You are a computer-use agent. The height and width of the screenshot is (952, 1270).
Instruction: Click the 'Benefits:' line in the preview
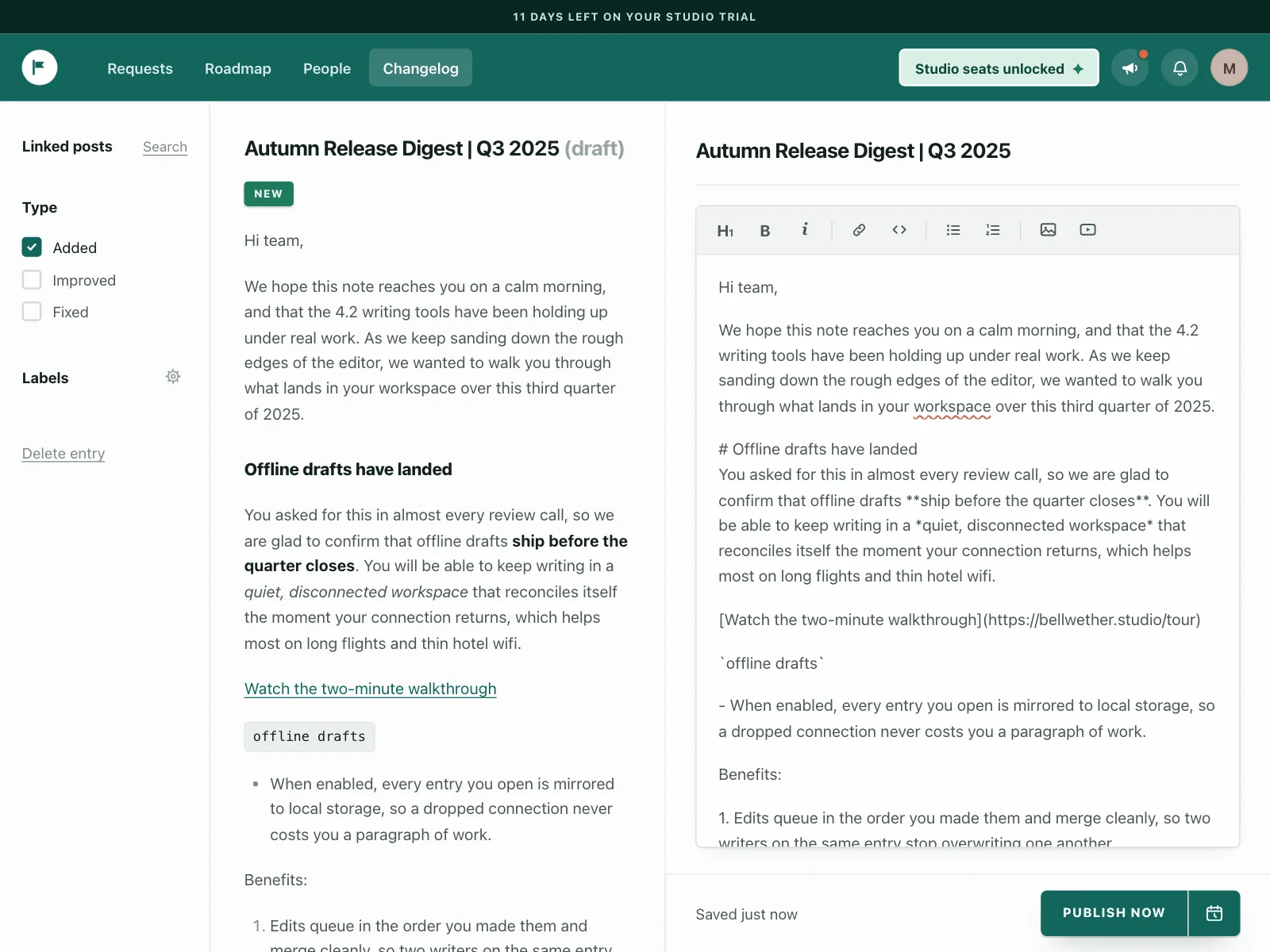[x=275, y=880]
